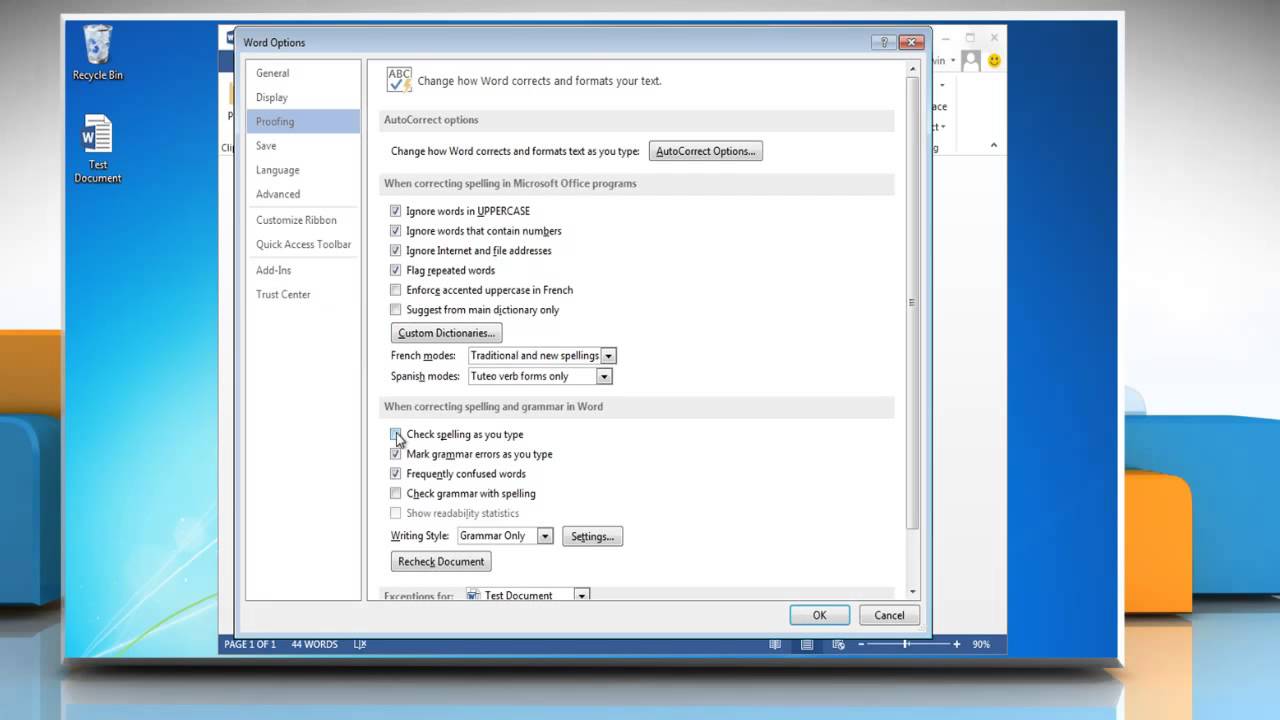Select the Advanced options category
Screen dimensions: 1280x720
pyautogui.click(x=303, y=194)
